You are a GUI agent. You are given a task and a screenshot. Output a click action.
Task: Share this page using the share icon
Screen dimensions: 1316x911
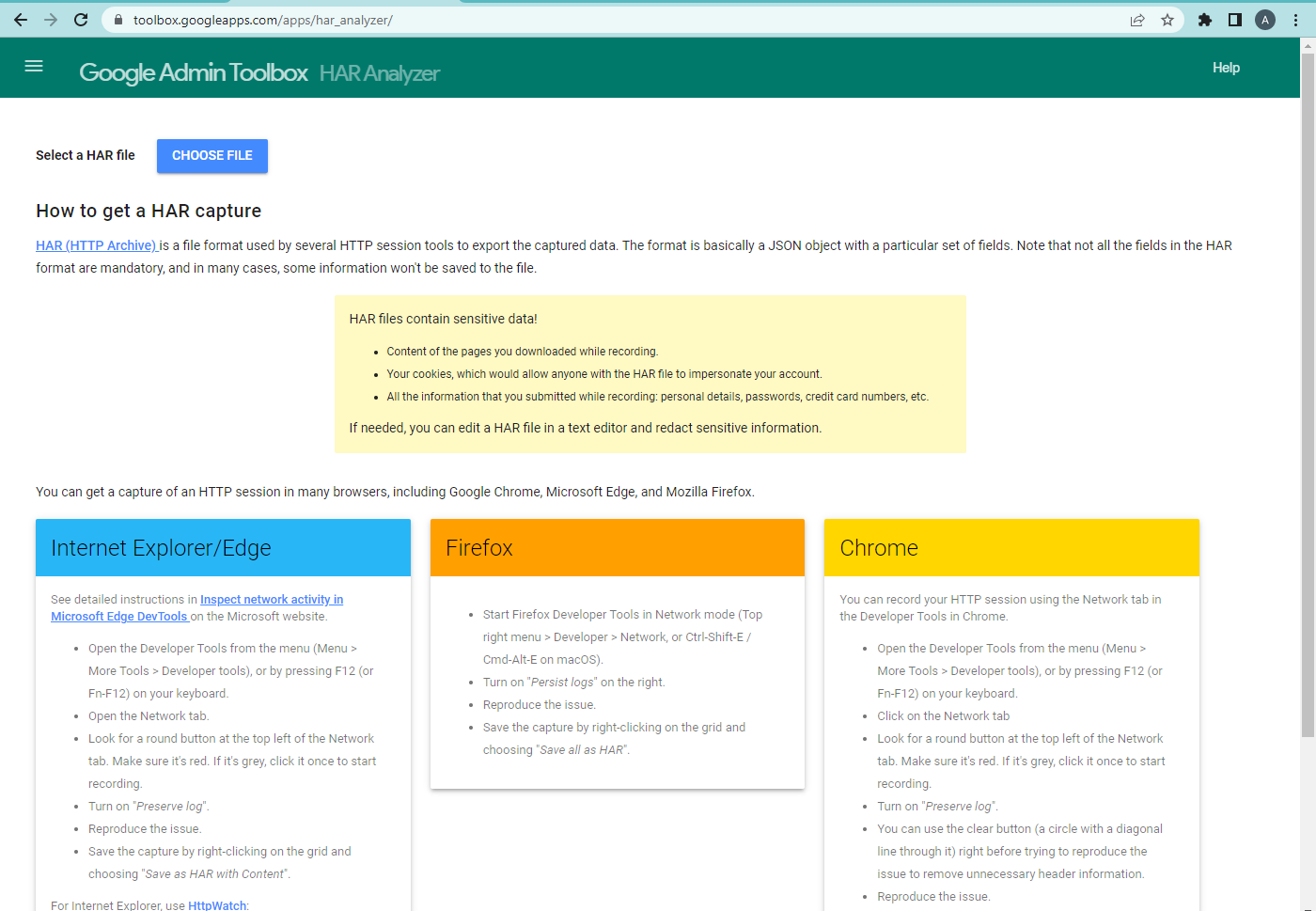pyautogui.click(x=1137, y=20)
